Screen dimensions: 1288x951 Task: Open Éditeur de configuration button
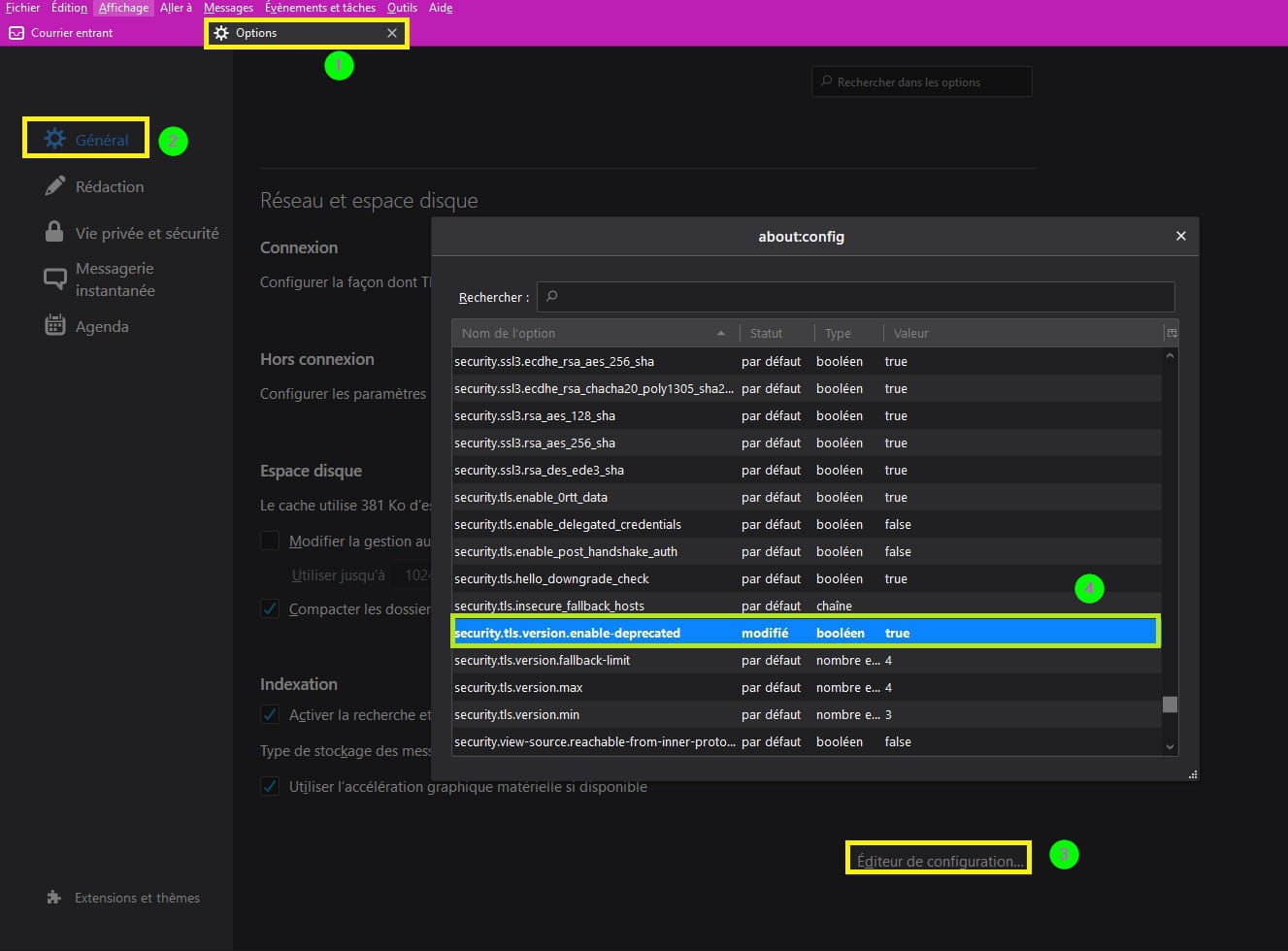[x=939, y=860]
